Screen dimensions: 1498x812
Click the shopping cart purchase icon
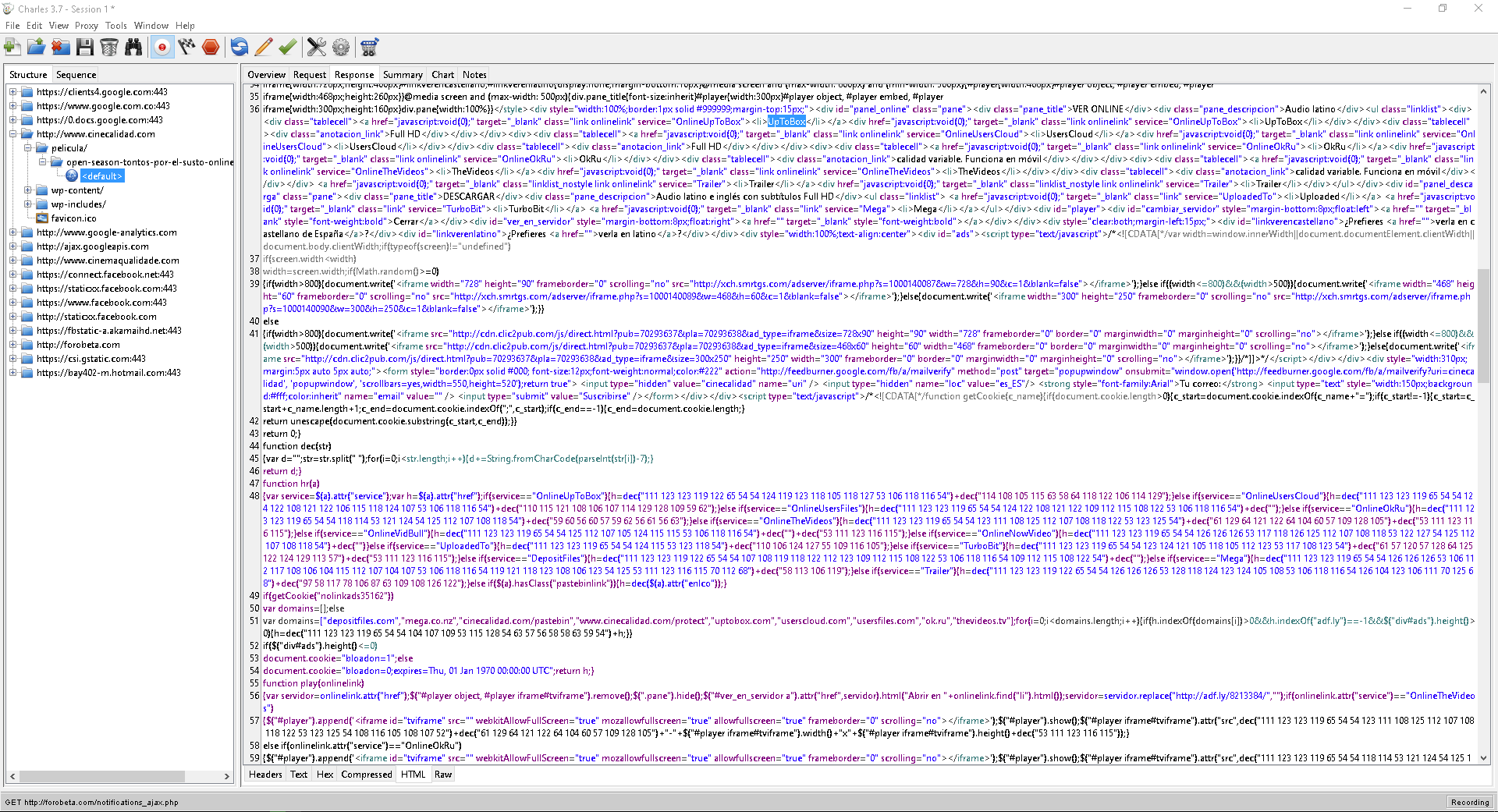pyautogui.click(x=369, y=48)
